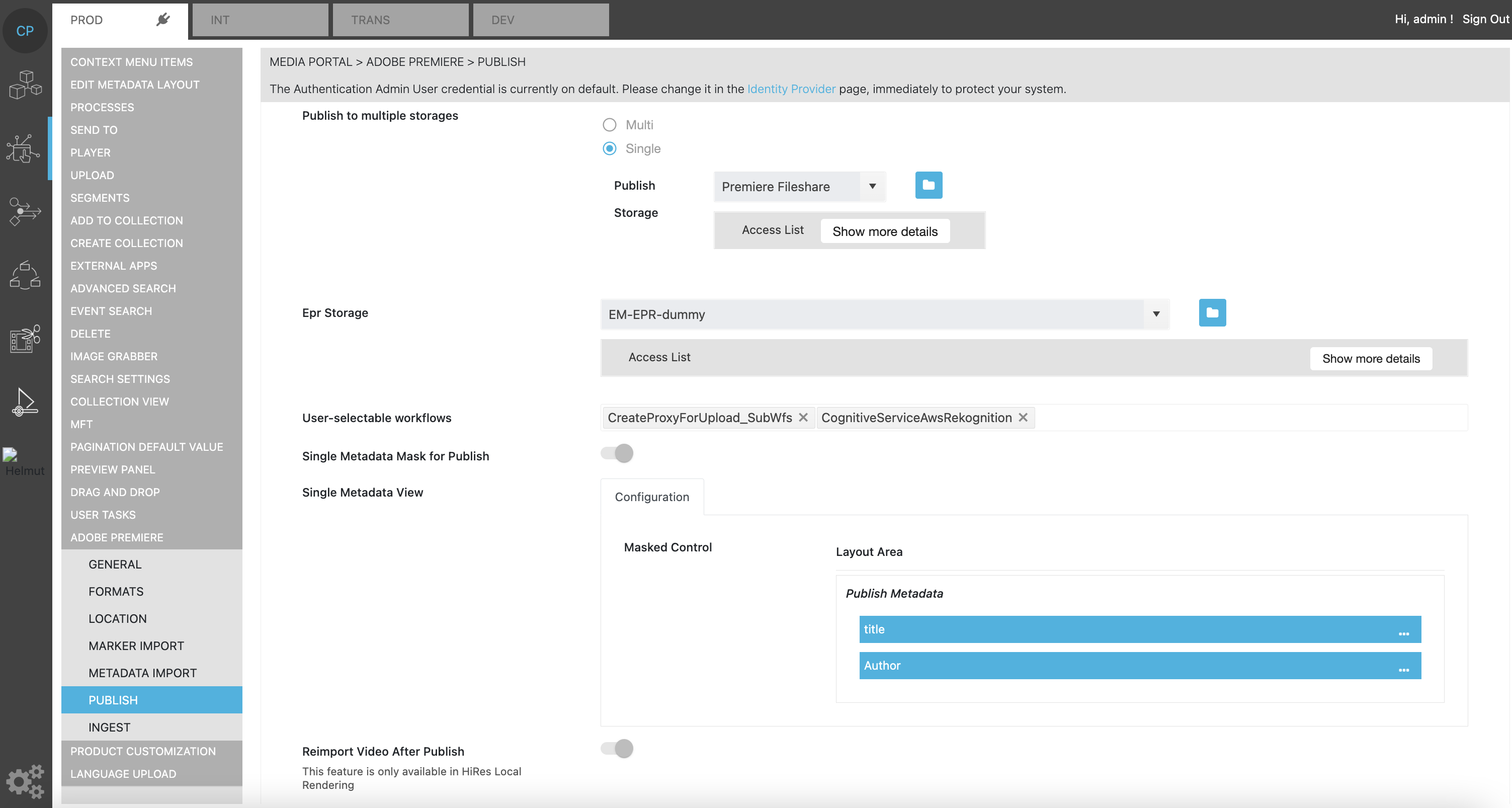Expand Premiere Fileshare storage dropdown
The image size is (1512, 808).
[872, 187]
